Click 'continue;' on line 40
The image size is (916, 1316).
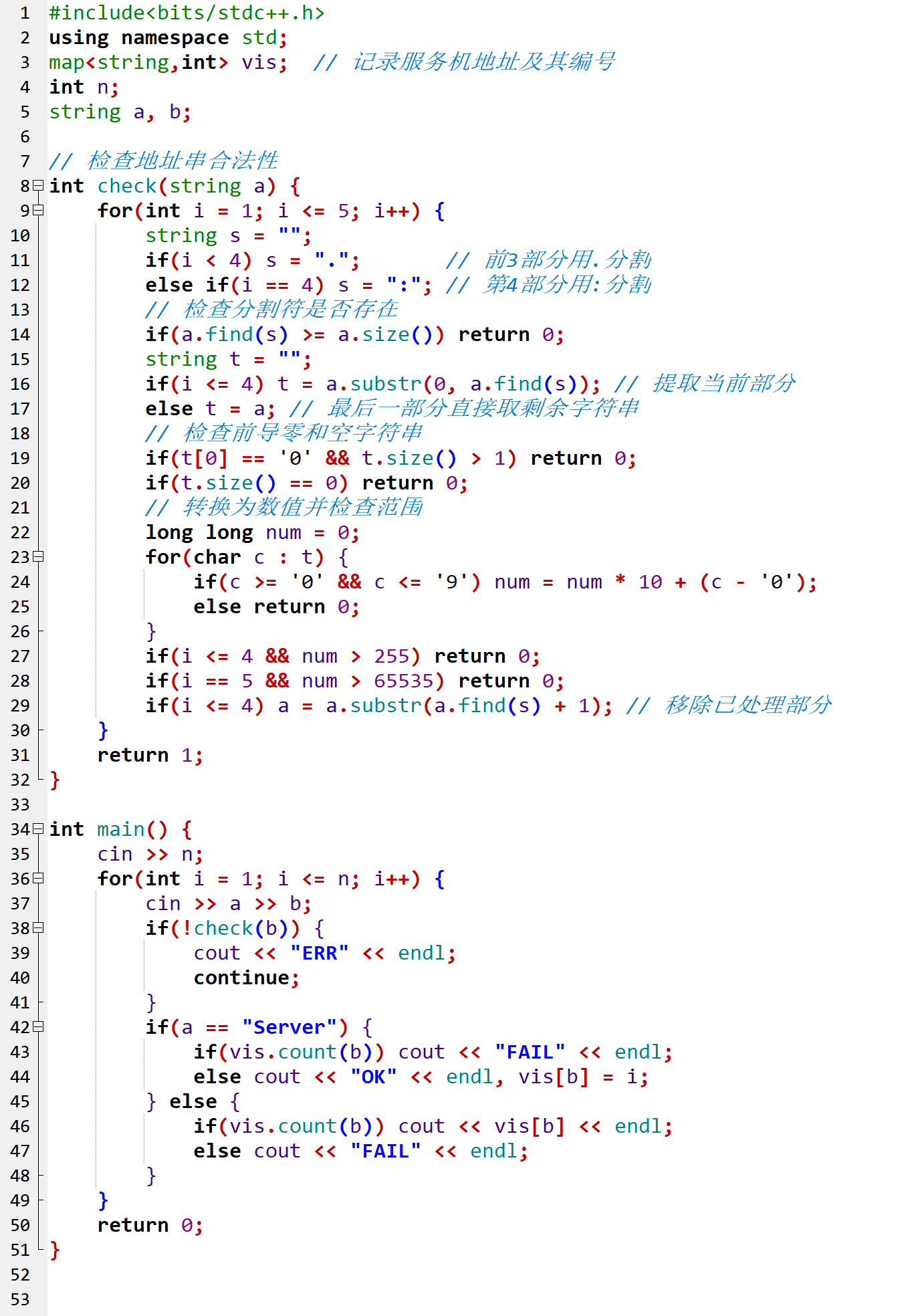click(x=247, y=978)
